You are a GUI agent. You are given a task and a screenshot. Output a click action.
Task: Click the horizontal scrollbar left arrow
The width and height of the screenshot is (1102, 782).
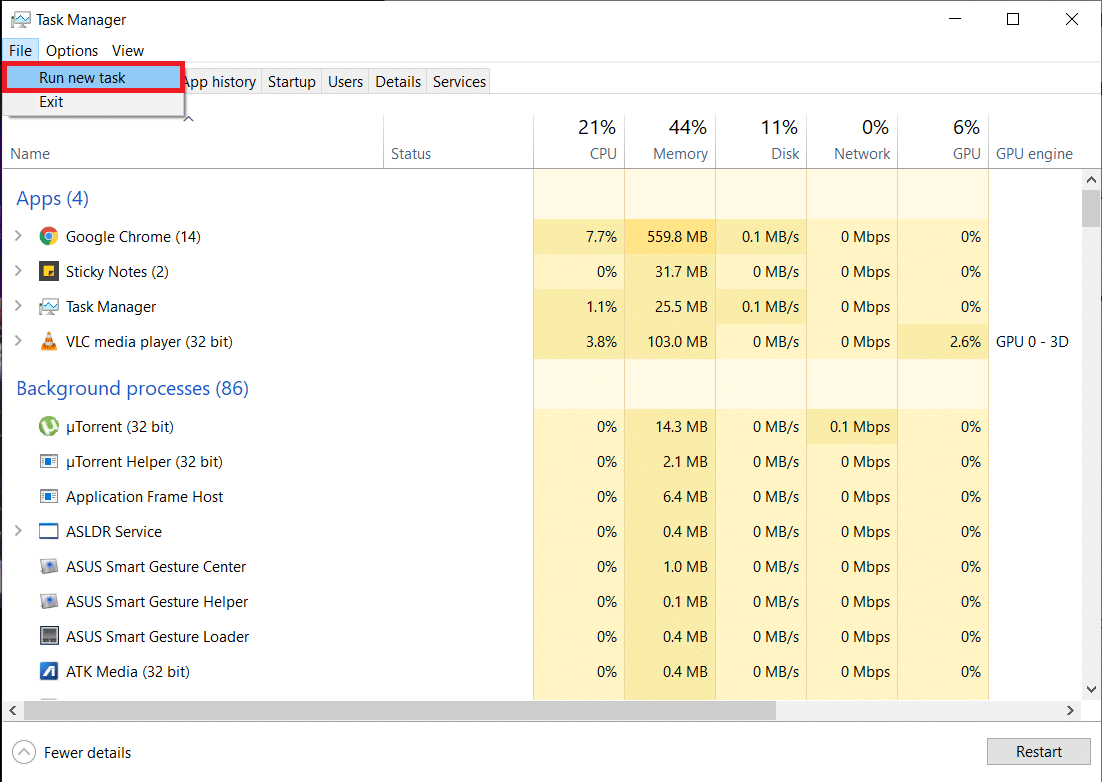point(13,710)
